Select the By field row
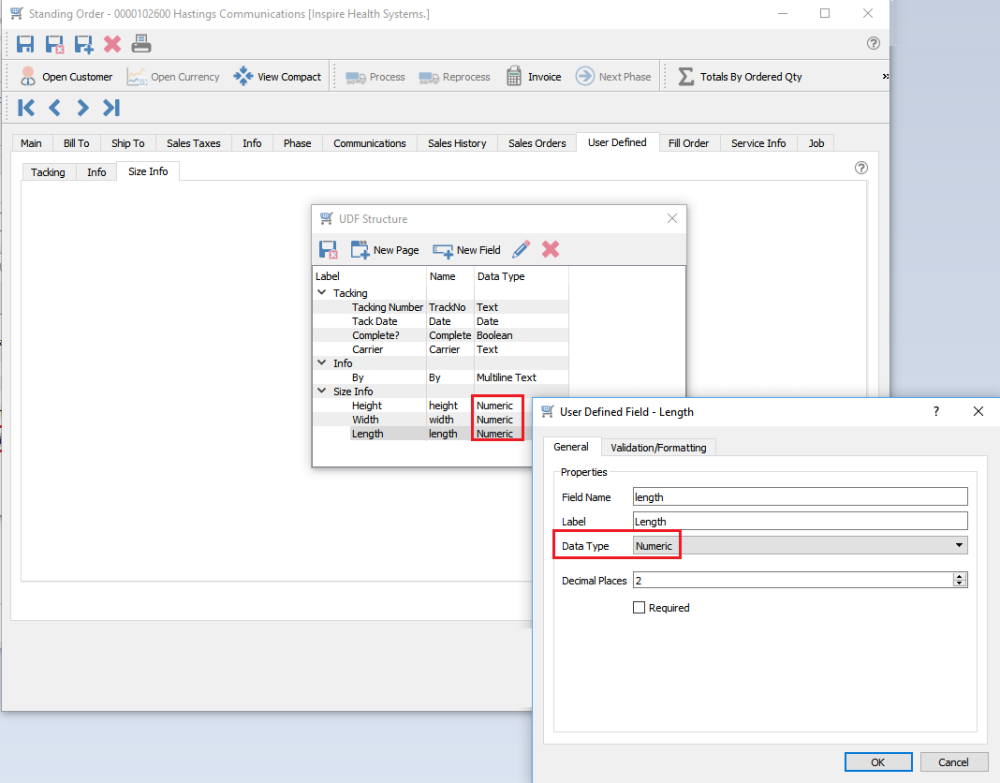 click(441, 377)
